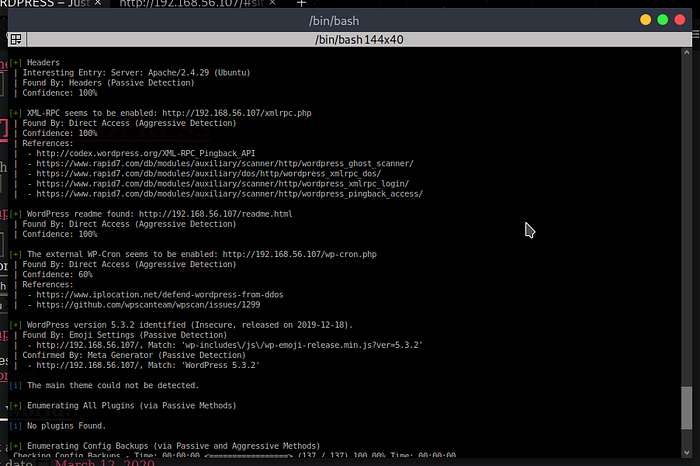Click the /bin/bash window title text
Screen dimensions: 700x466
[x=350, y=19]
